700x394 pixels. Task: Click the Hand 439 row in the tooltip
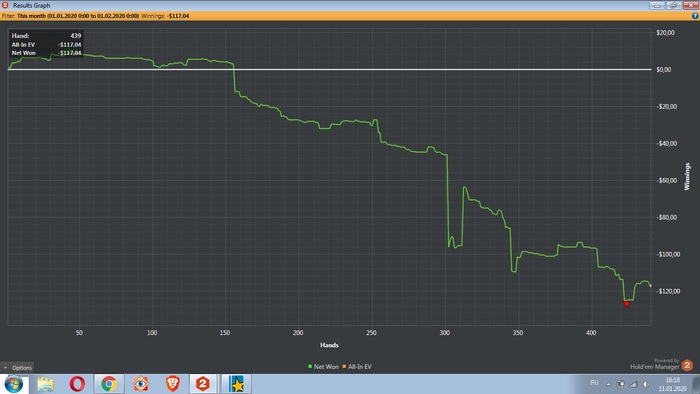(x=46, y=36)
